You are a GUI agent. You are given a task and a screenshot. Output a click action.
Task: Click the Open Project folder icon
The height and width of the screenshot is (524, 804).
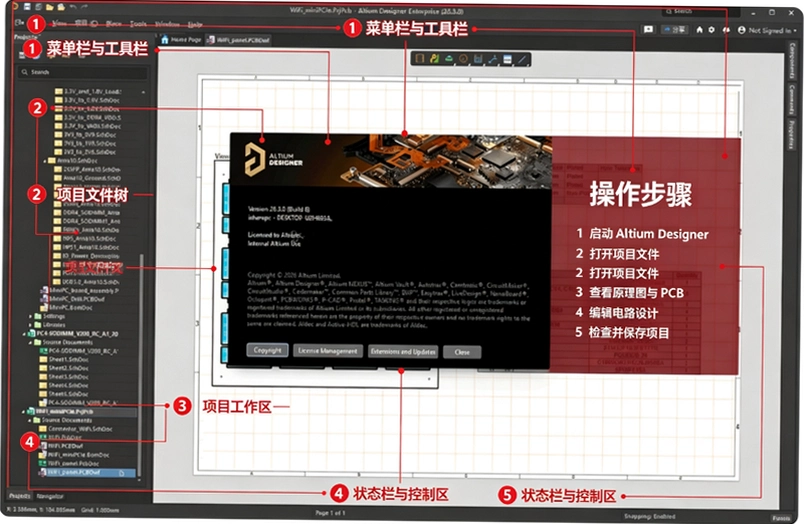coord(61,7)
